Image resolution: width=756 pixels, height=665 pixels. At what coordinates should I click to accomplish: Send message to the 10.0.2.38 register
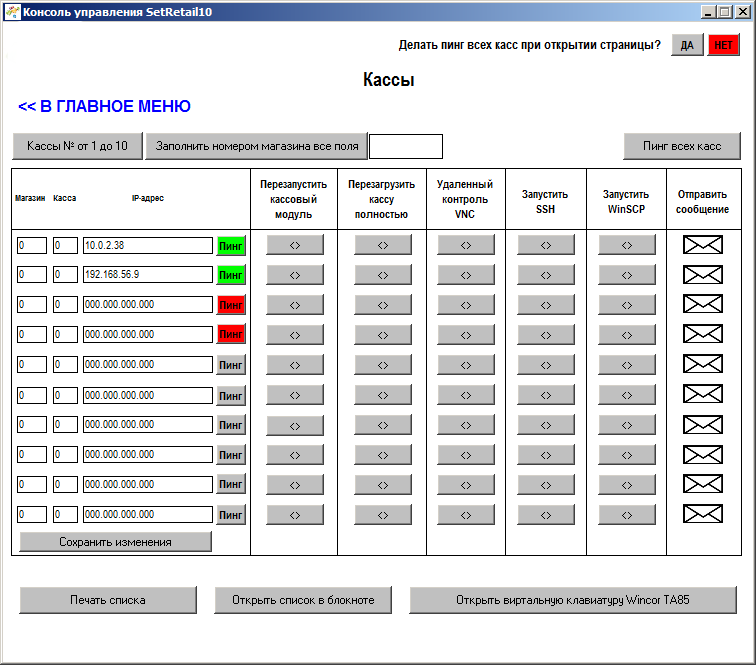[702, 245]
